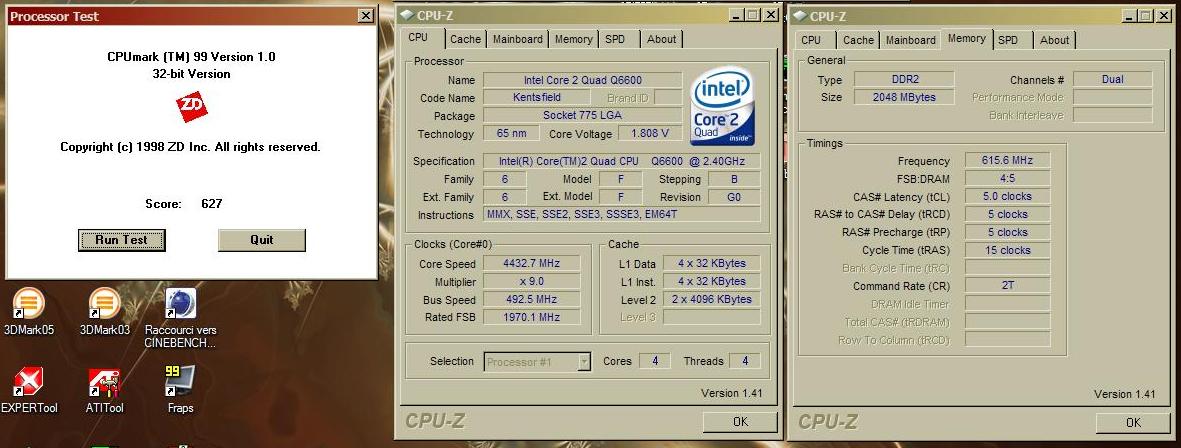The width and height of the screenshot is (1181, 448).
Task: Launch the CINEBENCH shortcut icon
Action: click(x=180, y=318)
